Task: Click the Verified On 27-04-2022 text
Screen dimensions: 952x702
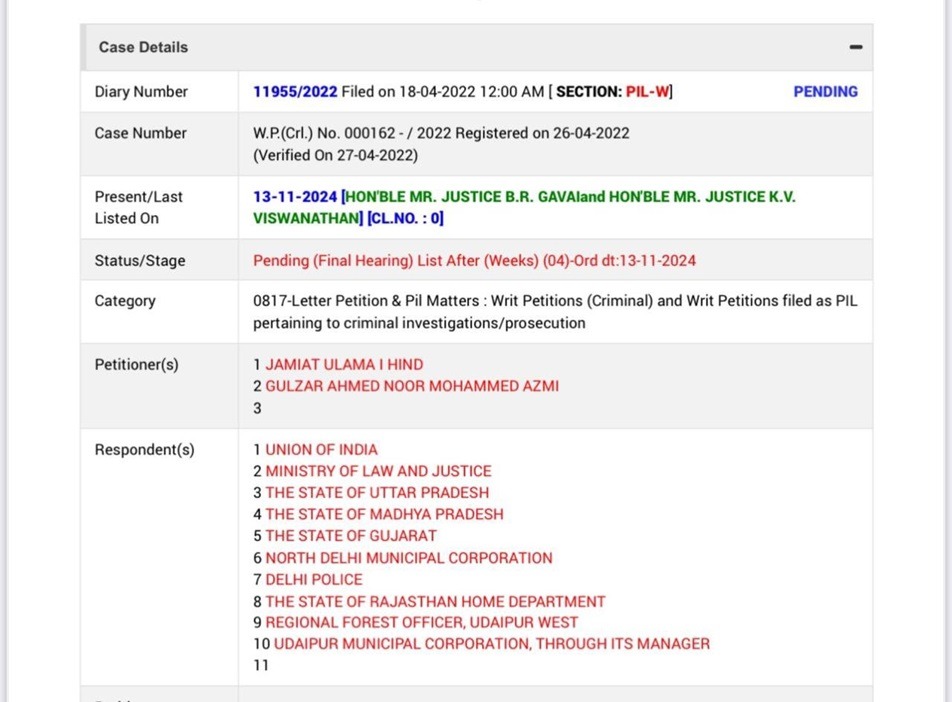Action: pos(335,155)
